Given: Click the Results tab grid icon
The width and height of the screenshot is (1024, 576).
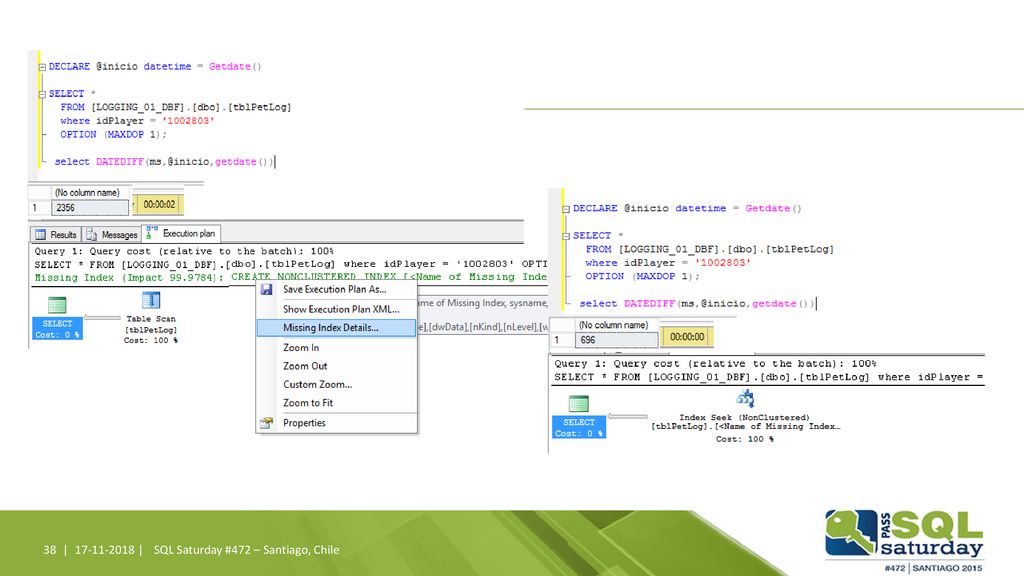Looking at the screenshot, I should tap(40, 234).
